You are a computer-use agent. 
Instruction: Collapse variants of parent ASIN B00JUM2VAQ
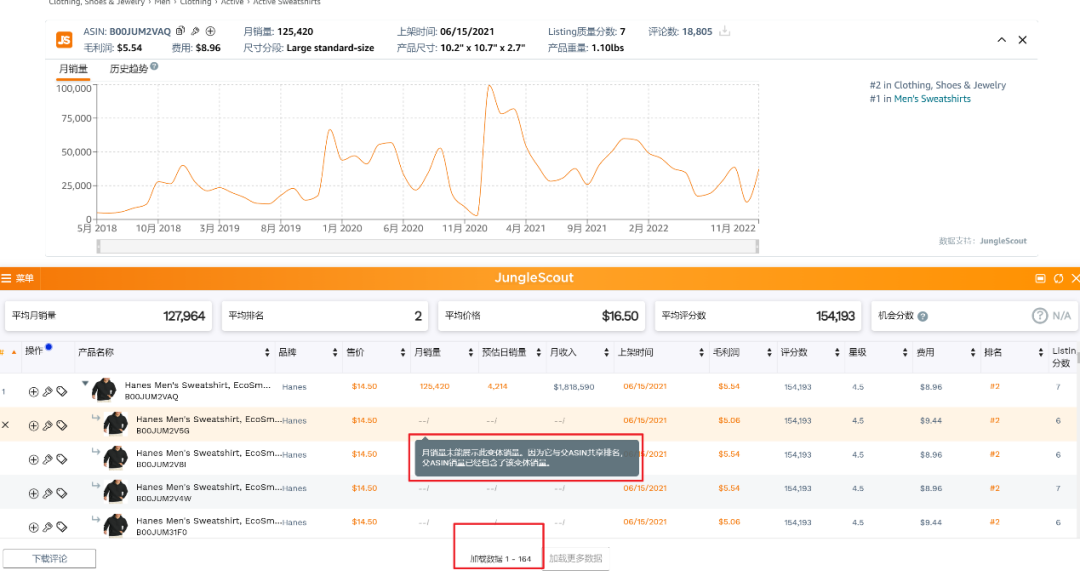[85, 383]
